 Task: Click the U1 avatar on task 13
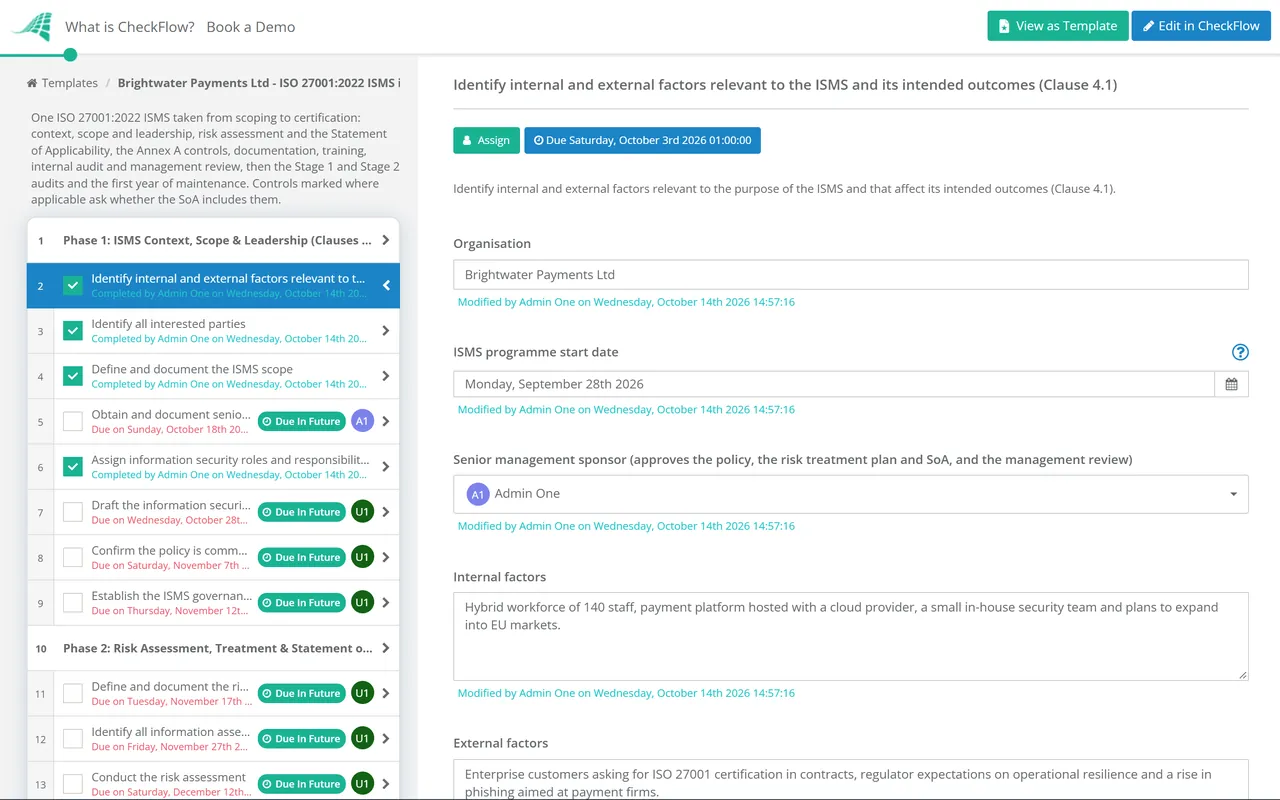point(362,784)
